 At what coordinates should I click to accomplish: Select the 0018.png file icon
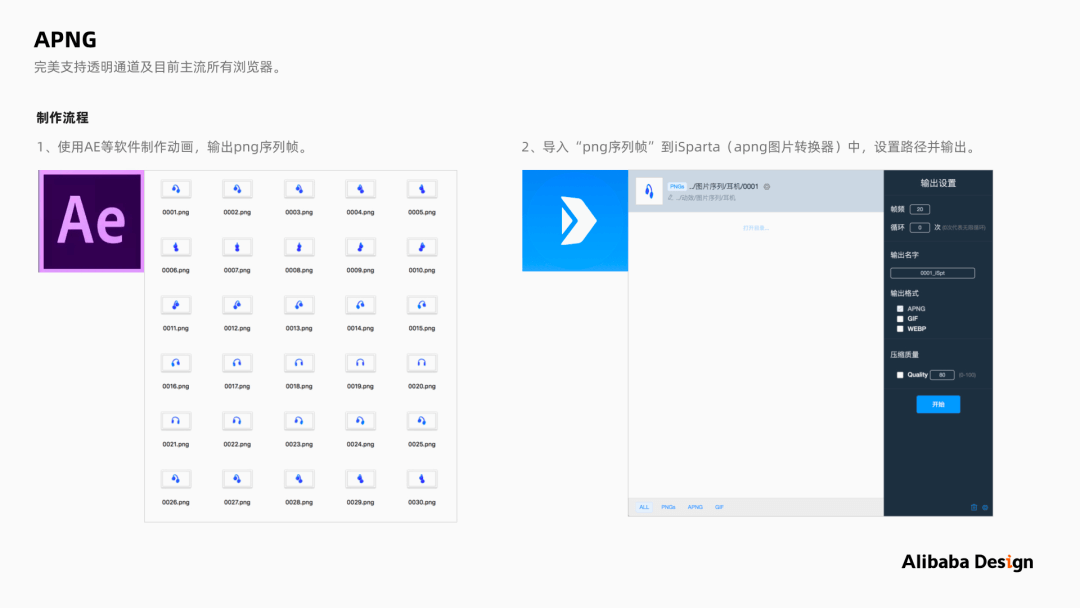click(x=299, y=363)
